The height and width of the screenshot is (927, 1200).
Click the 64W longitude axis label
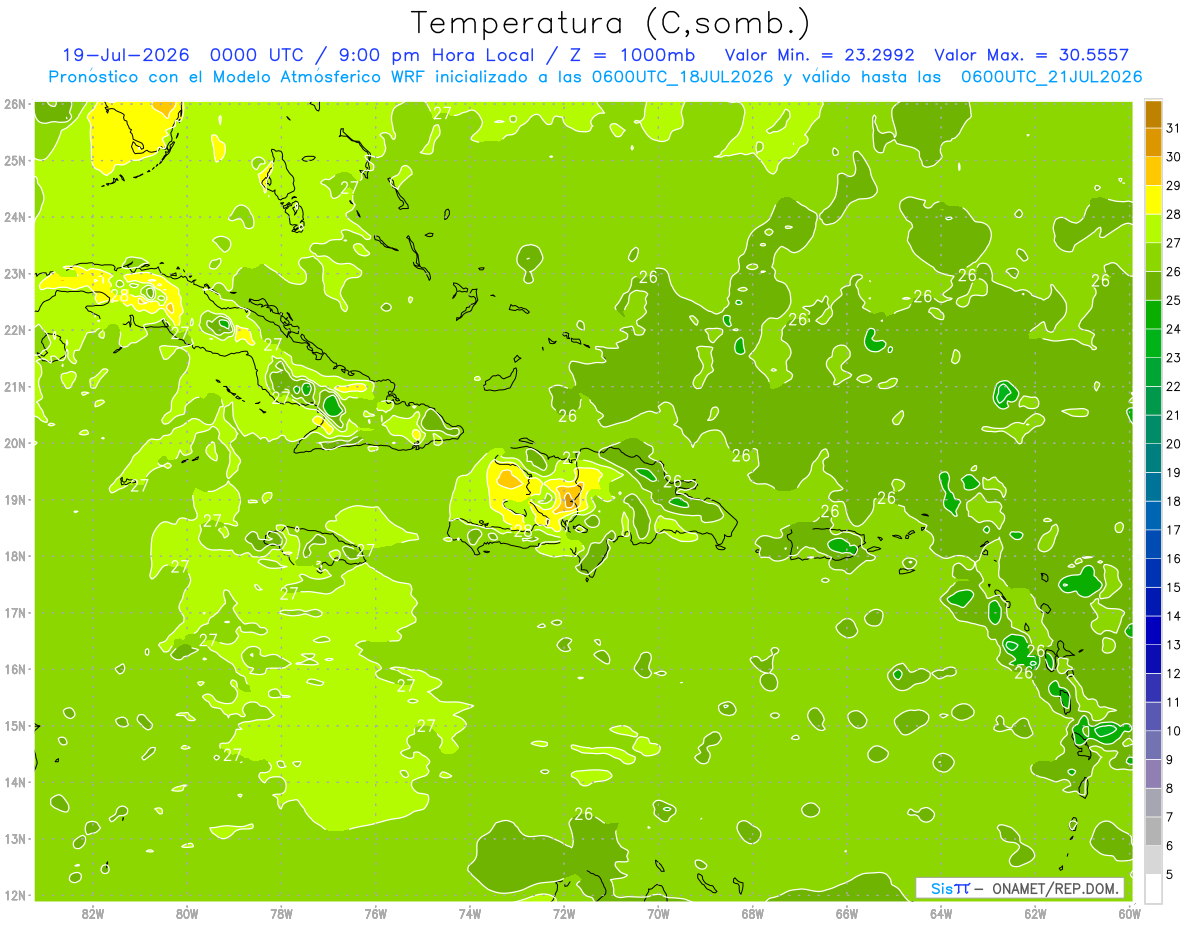click(x=941, y=913)
